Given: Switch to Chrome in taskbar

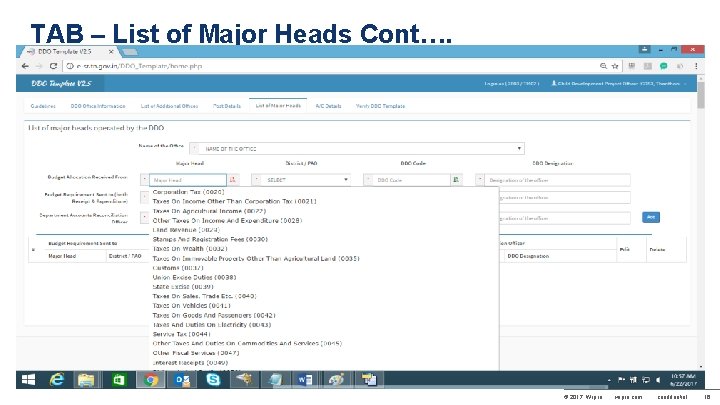Looking at the screenshot, I should click(x=150, y=380).
